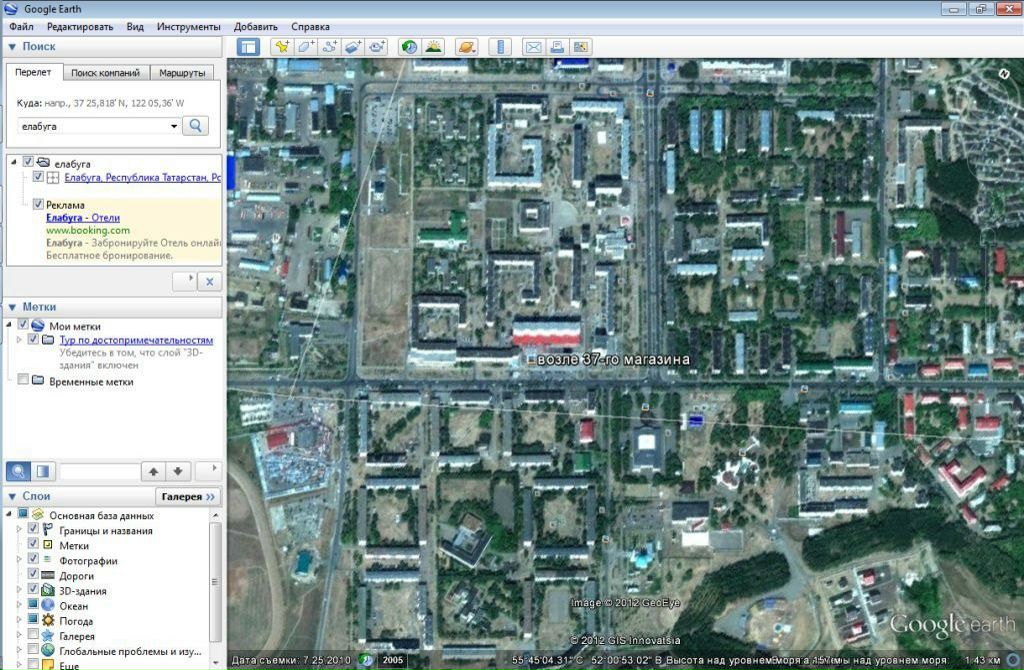The height and width of the screenshot is (670, 1024).
Task: Open the Тур по достопримечательностям link
Action: click(x=136, y=340)
